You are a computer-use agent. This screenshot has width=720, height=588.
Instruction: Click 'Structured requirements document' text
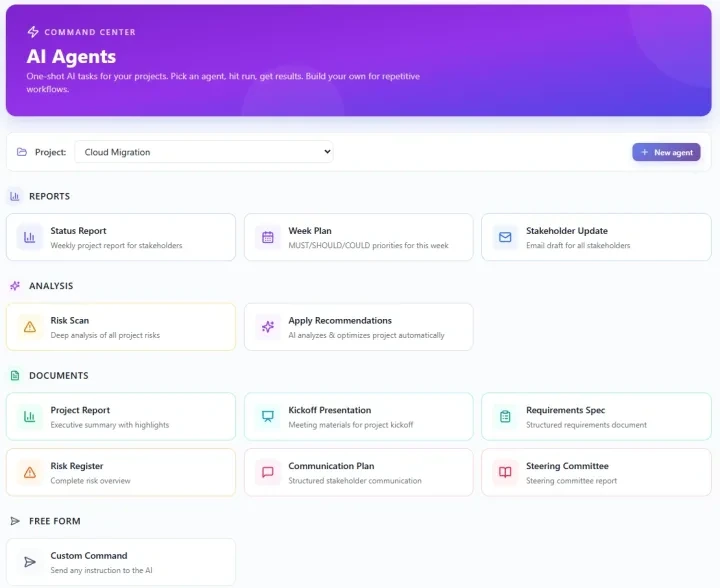tap(586, 425)
